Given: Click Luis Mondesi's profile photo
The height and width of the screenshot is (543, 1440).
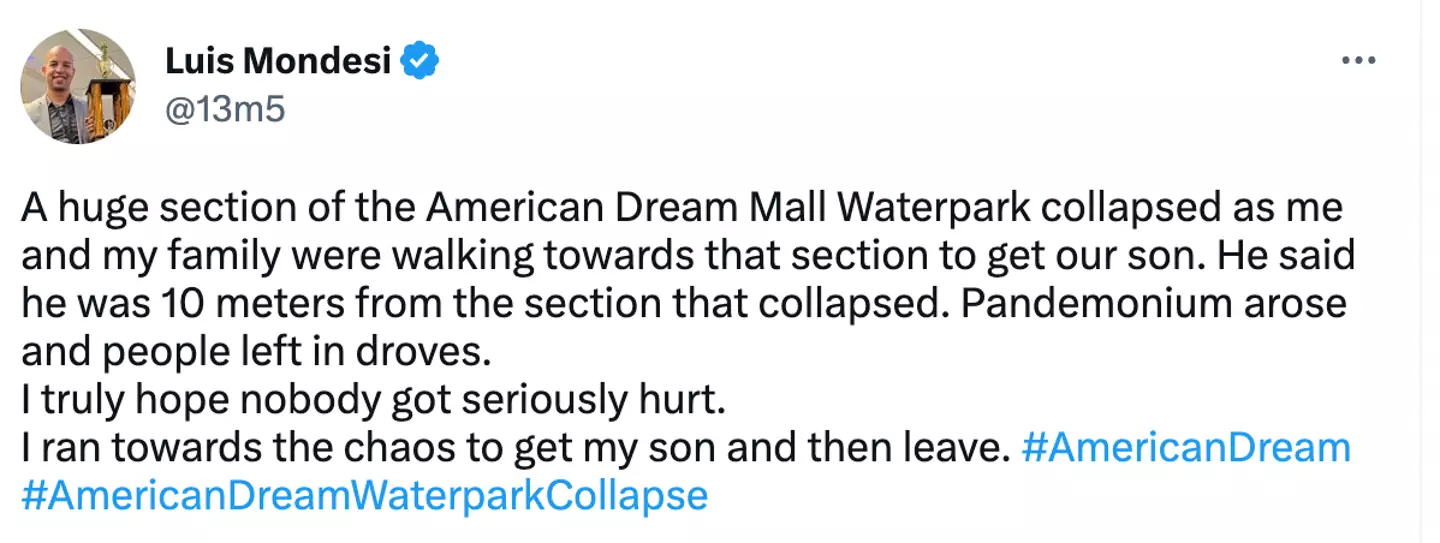Looking at the screenshot, I should pyautogui.click(x=77, y=87).
